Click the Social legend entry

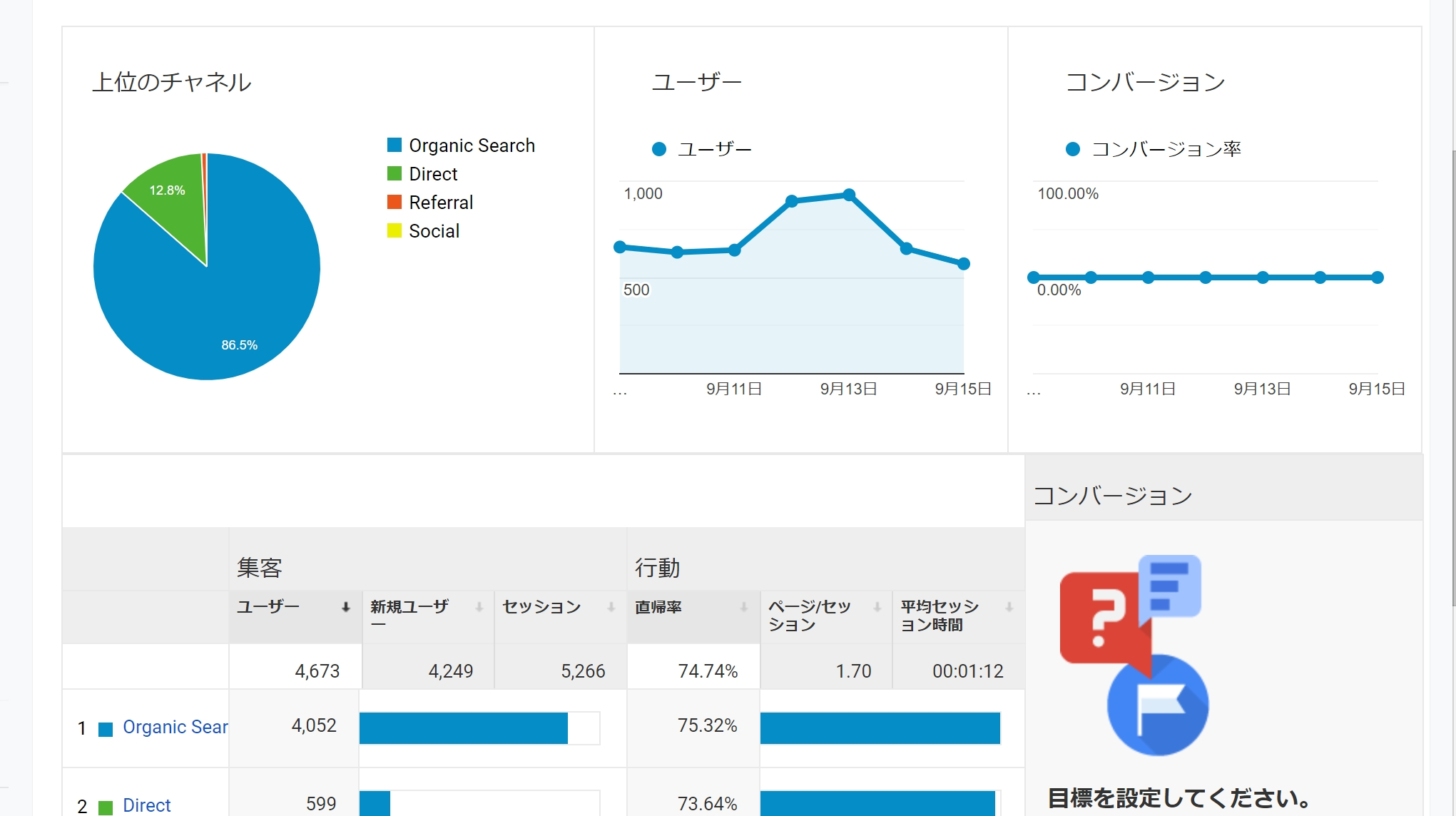(434, 231)
